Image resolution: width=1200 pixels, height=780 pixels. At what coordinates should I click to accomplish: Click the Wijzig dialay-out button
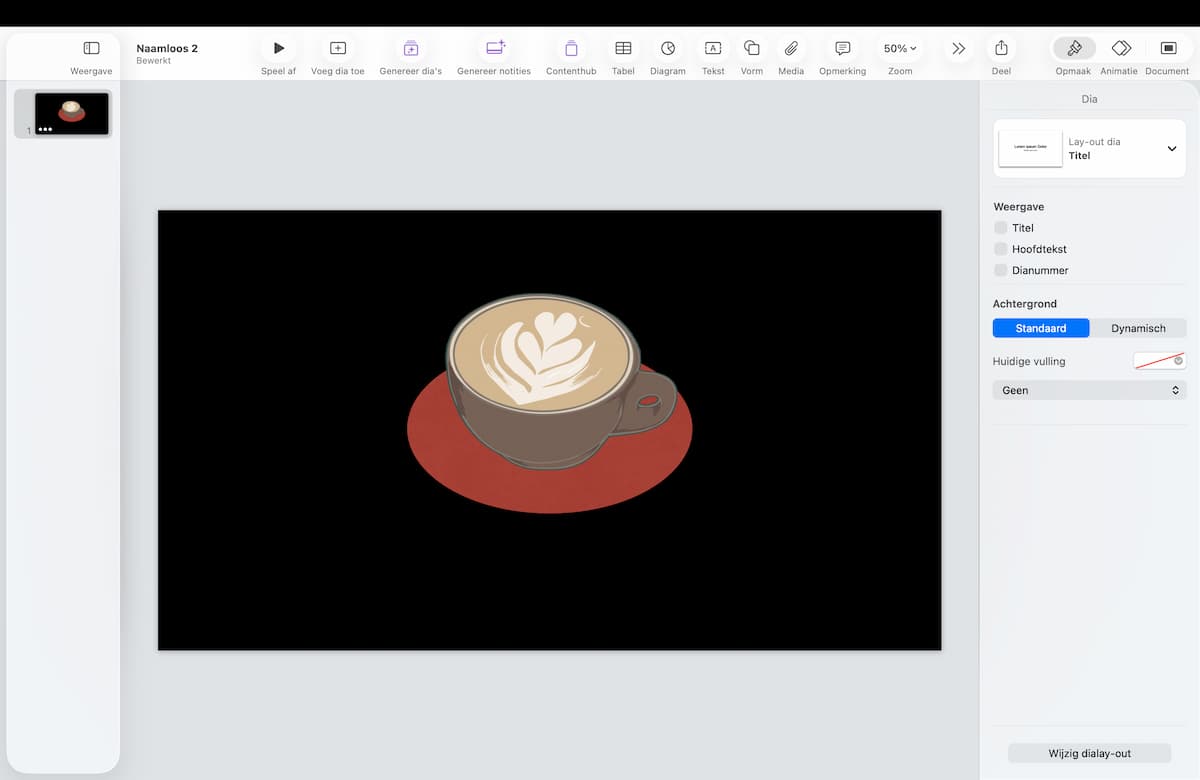coord(1089,753)
